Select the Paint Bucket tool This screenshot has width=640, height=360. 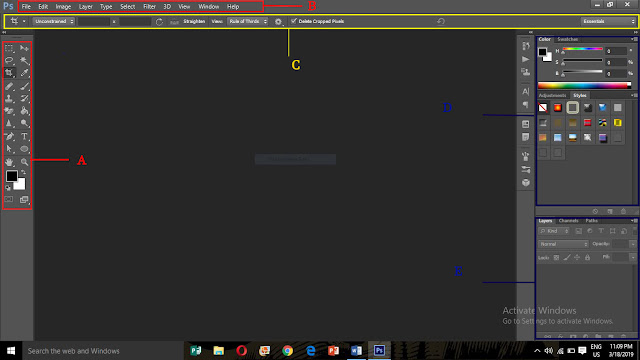pos(24,111)
